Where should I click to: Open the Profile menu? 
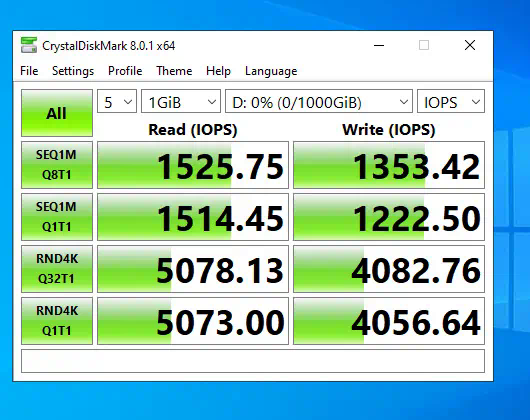[125, 71]
